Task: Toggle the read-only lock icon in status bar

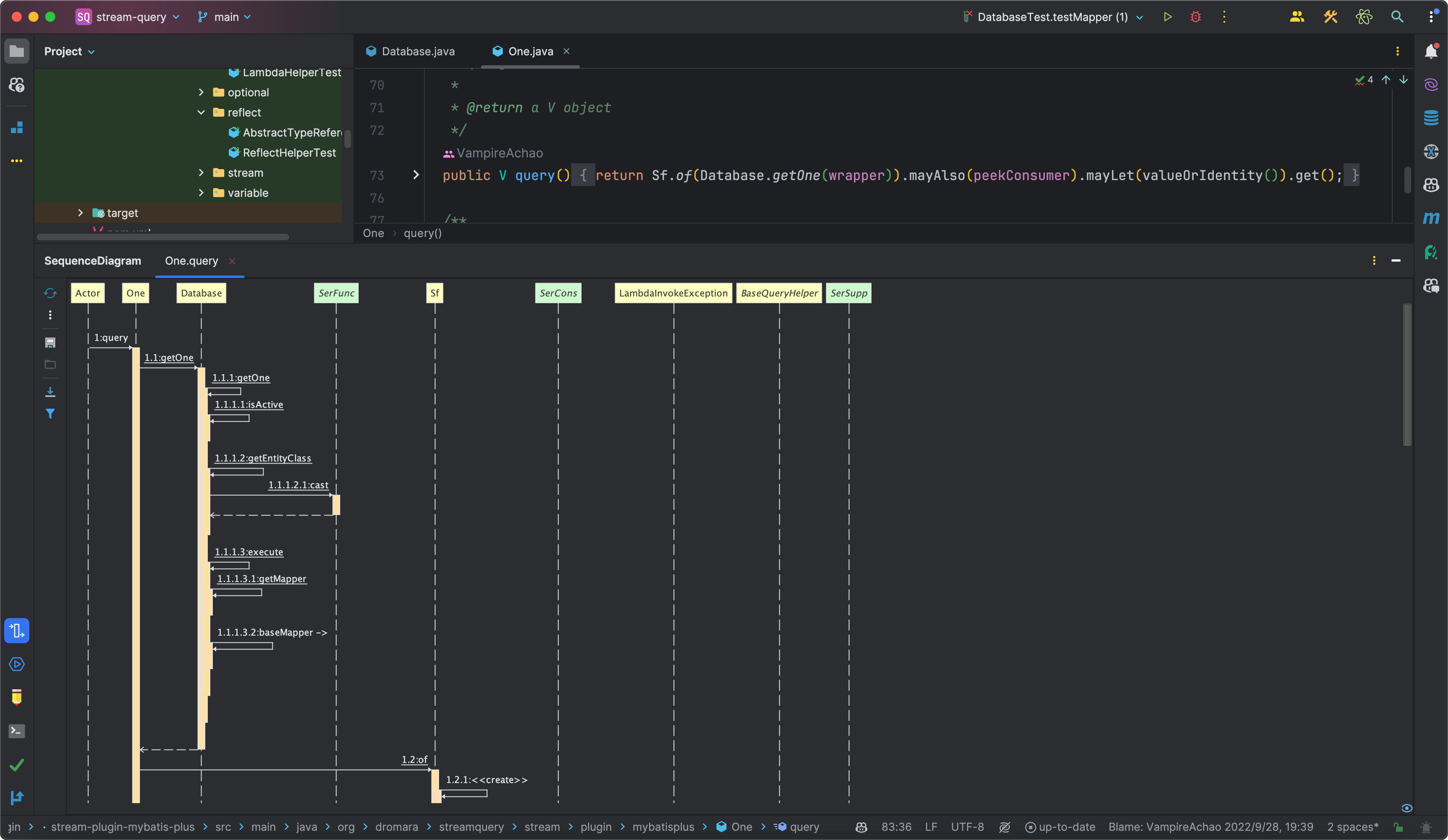Action: (1398, 827)
